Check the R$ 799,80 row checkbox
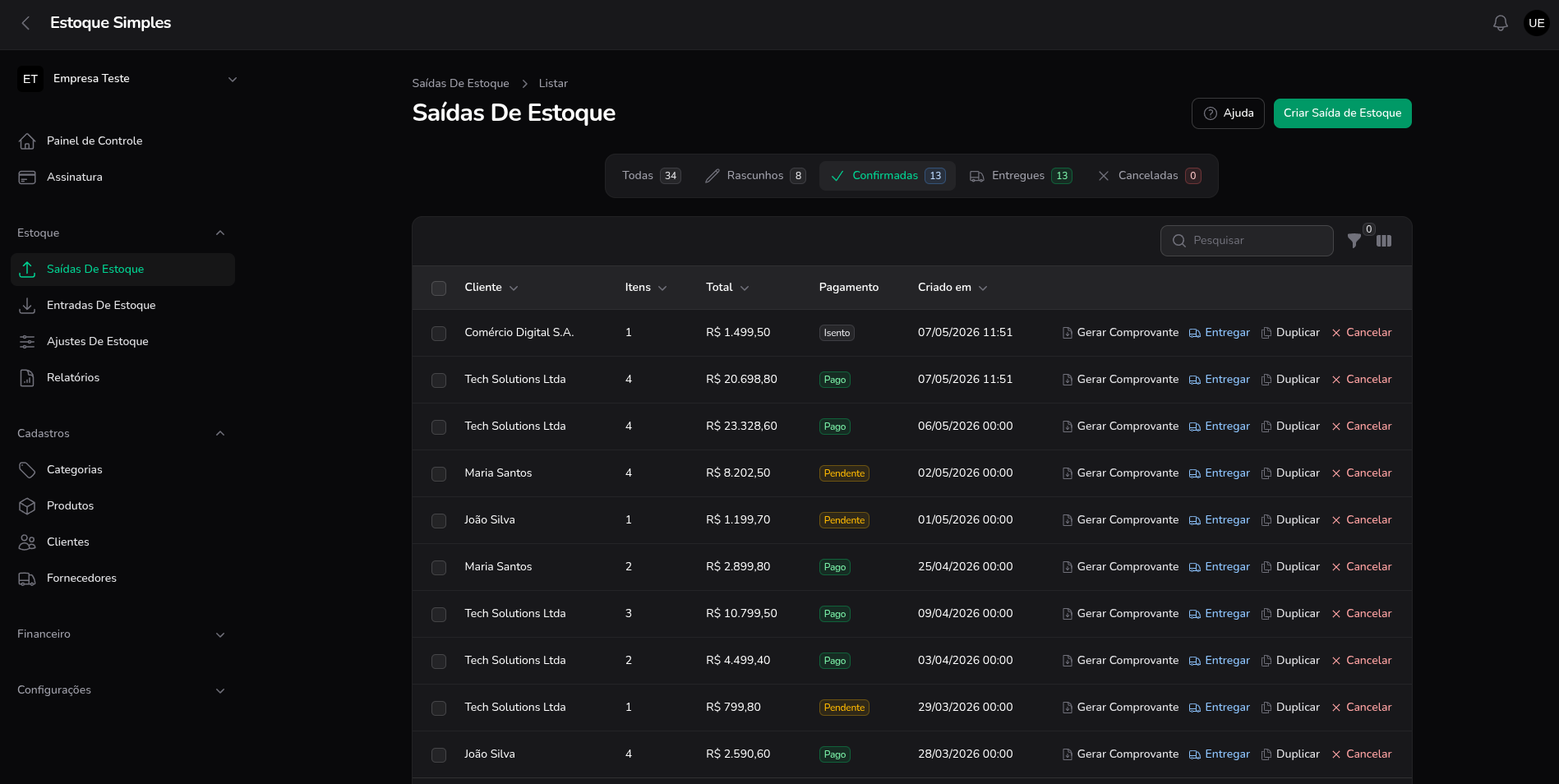This screenshot has height=784, width=1559. pyautogui.click(x=439, y=708)
